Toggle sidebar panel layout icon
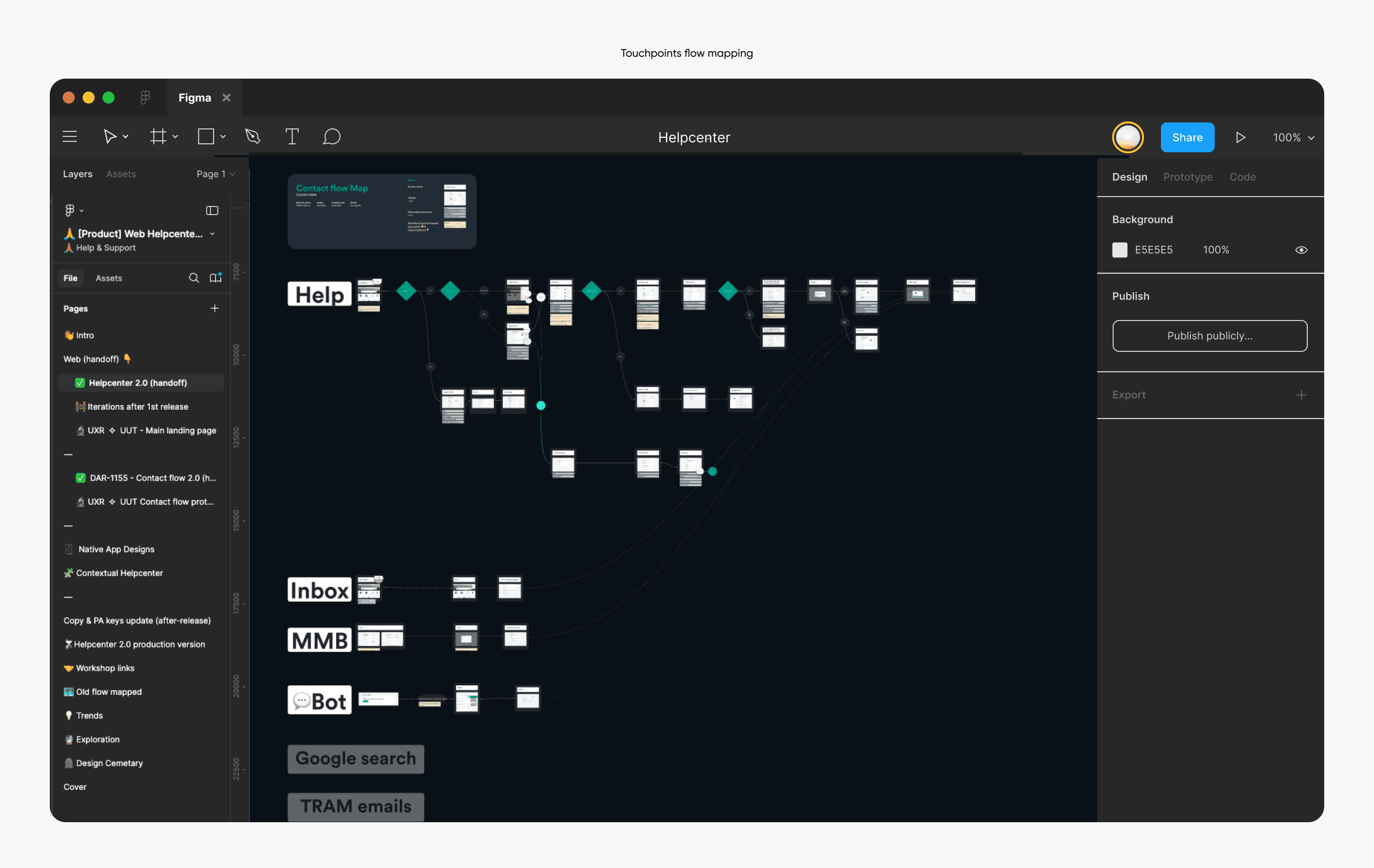The height and width of the screenshot is (868, 1374). [212, 211]
